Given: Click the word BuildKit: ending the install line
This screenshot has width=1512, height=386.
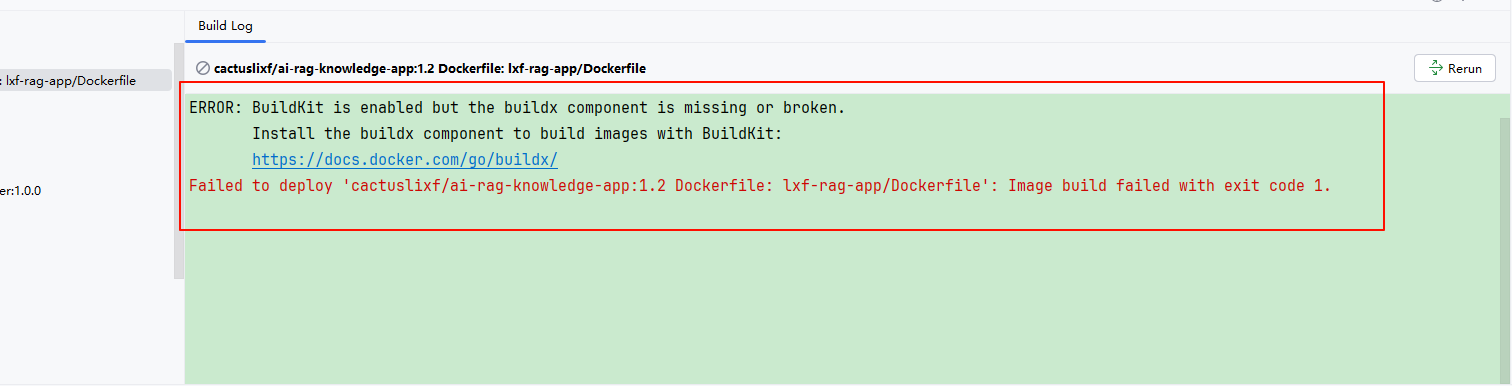Looking at the screenshot, I should click(x=748, y=134).
